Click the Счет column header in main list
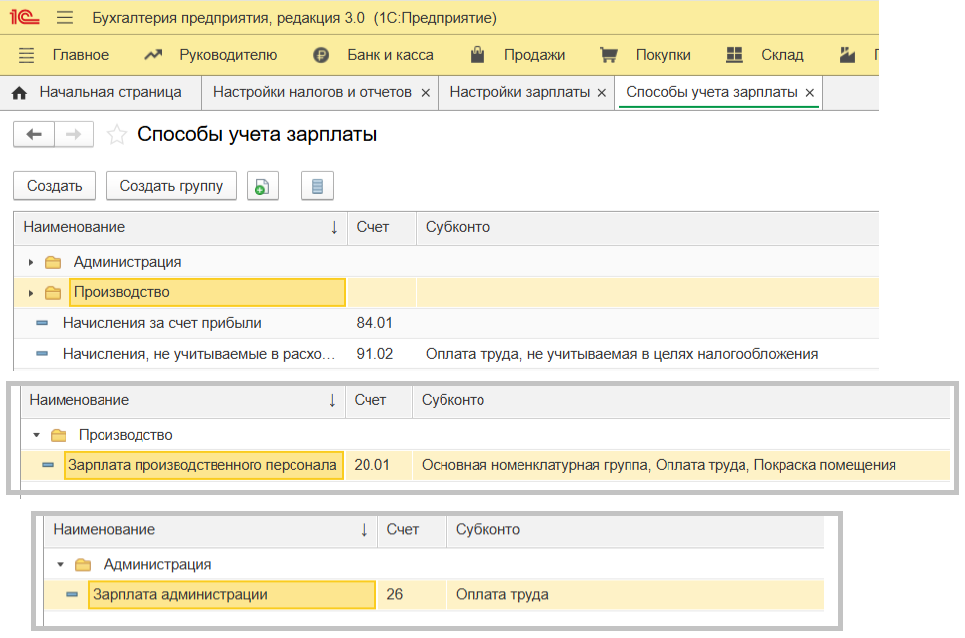 point(382,228)
